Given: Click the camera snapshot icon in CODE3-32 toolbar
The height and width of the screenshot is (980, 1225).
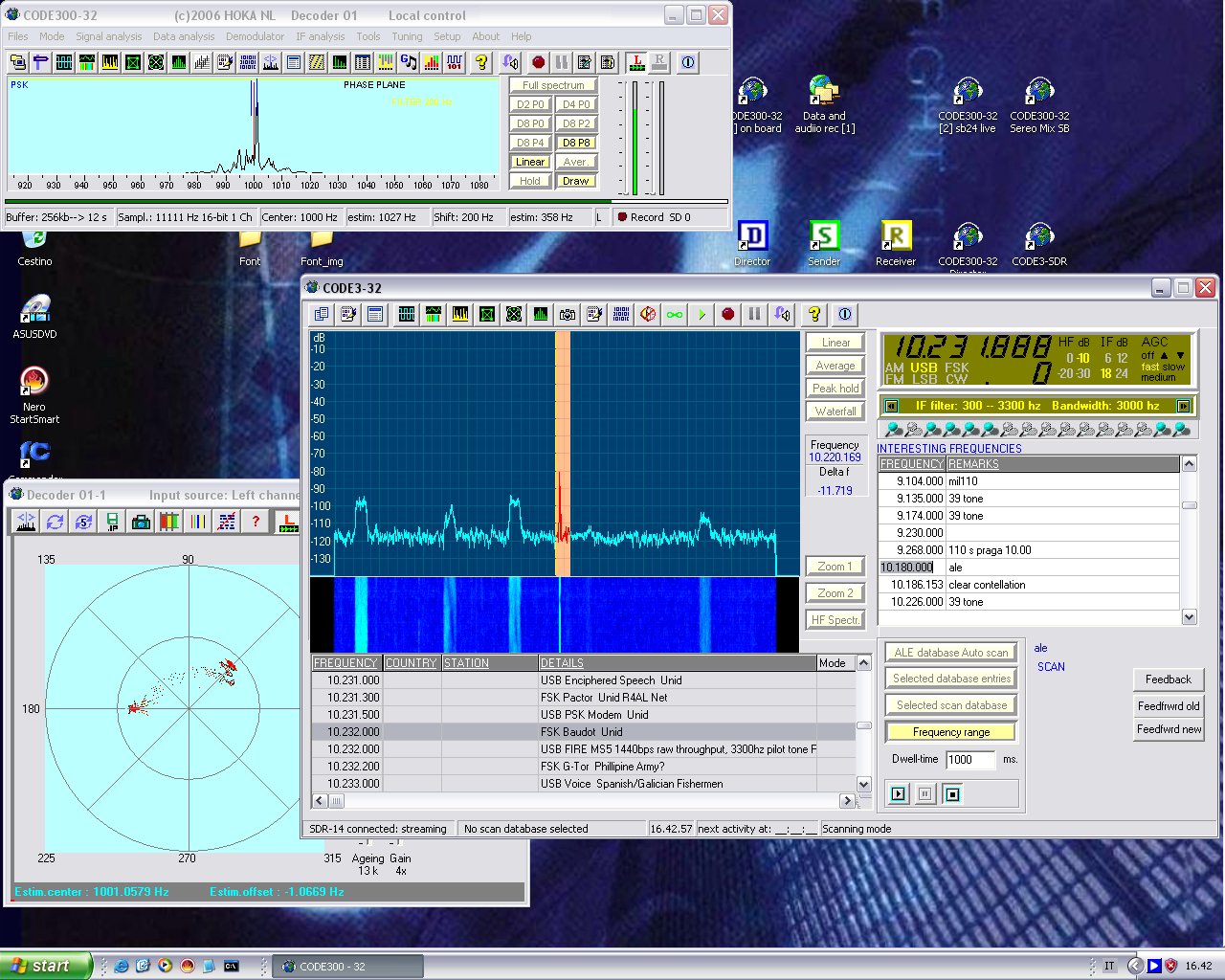Looking at the screenshot, I should coord(568,314).
